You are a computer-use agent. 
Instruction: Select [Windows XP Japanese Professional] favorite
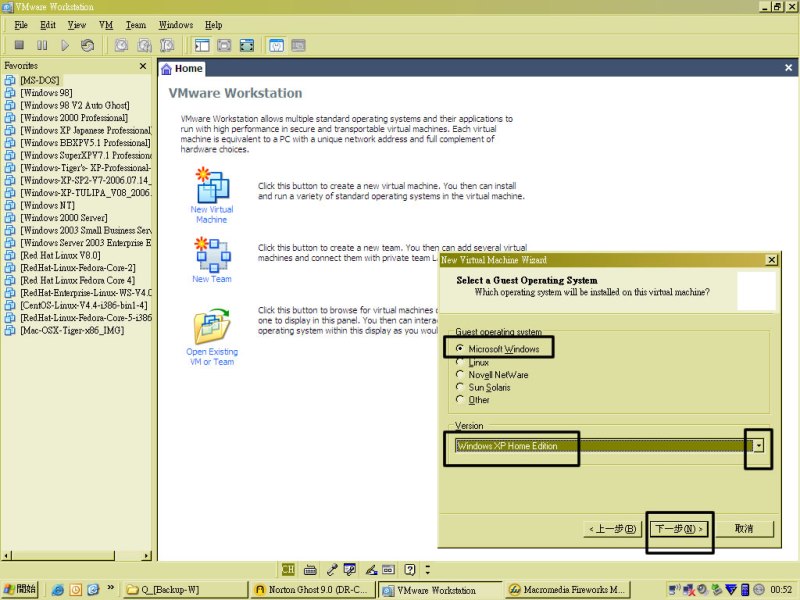pyautogui.click(x=85, y=130)
